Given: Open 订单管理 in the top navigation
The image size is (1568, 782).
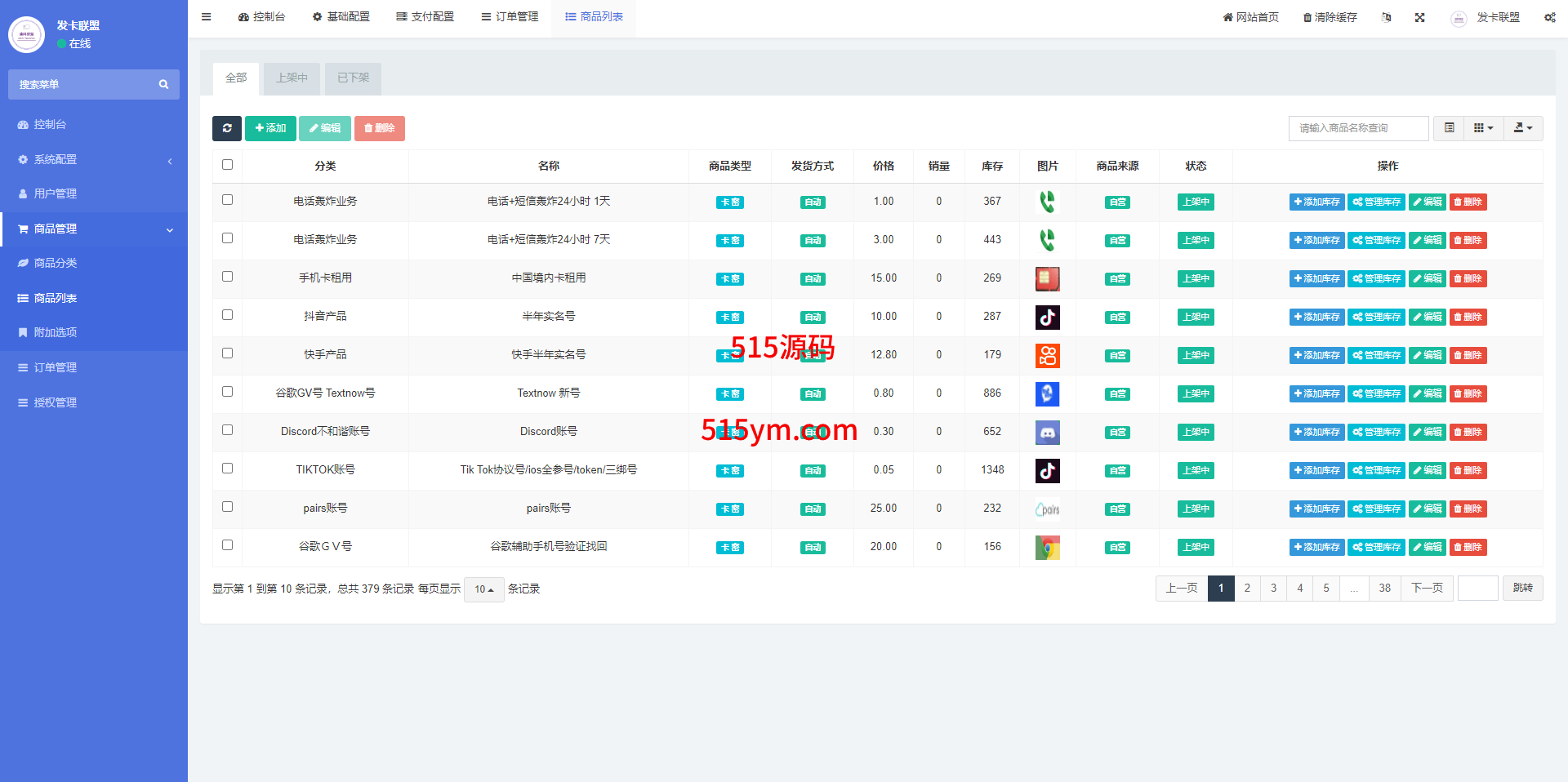Looking at the screenshot, I should coord(510,17).
